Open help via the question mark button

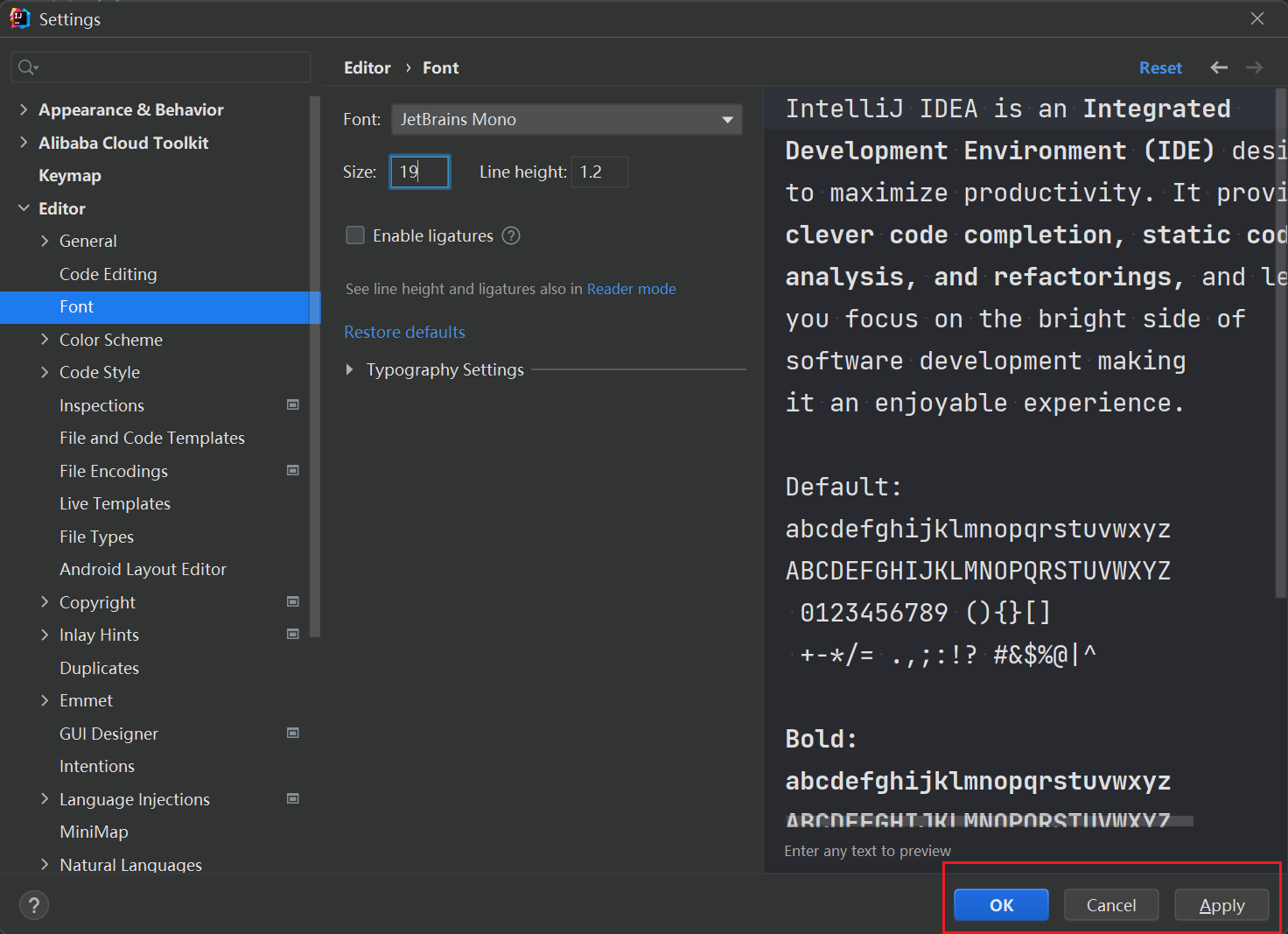click(x=34, y=905)
